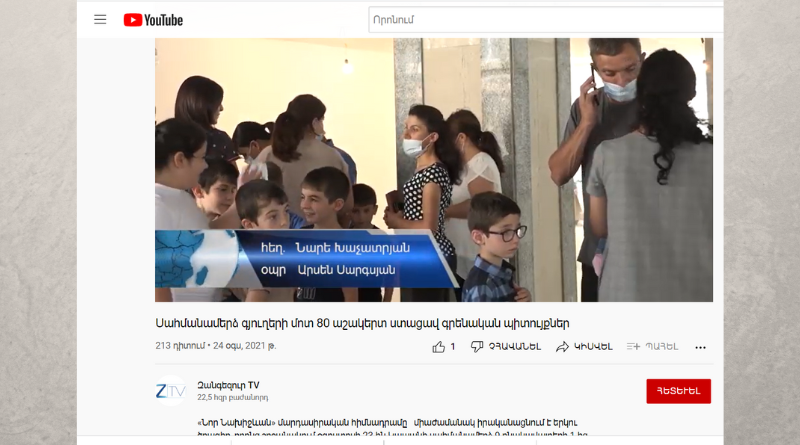Open the Զանգեզուր TV channel name link
The image size is (800, 445).
click(x=228, y=385)
